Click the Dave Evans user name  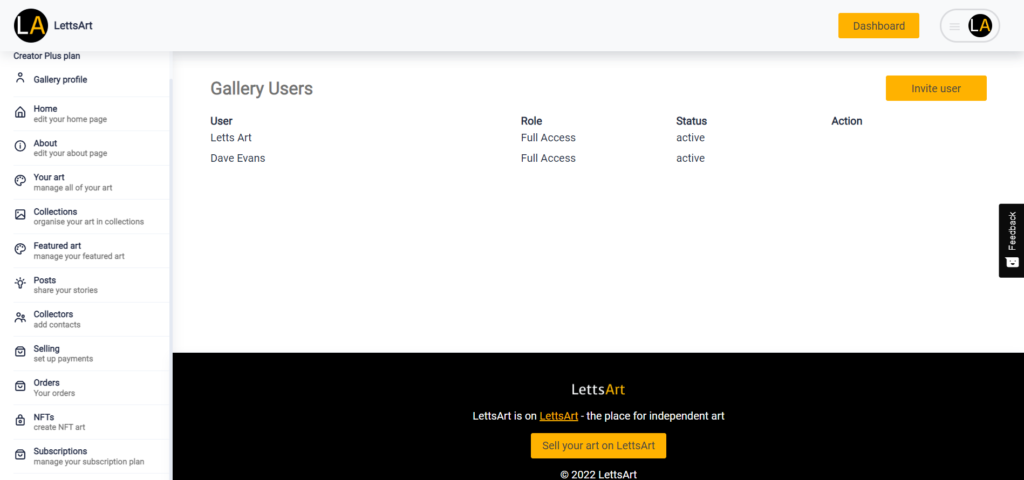pyautogui.click(x=238, y=158)
